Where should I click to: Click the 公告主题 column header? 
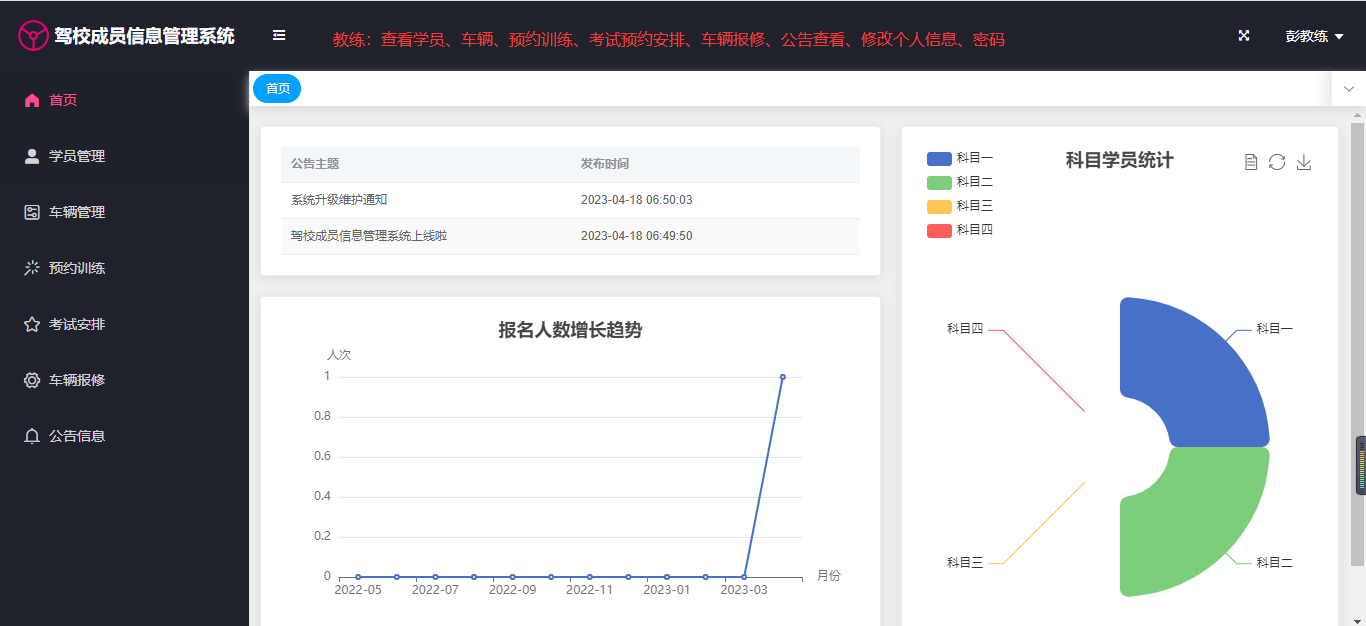(315, 164)
